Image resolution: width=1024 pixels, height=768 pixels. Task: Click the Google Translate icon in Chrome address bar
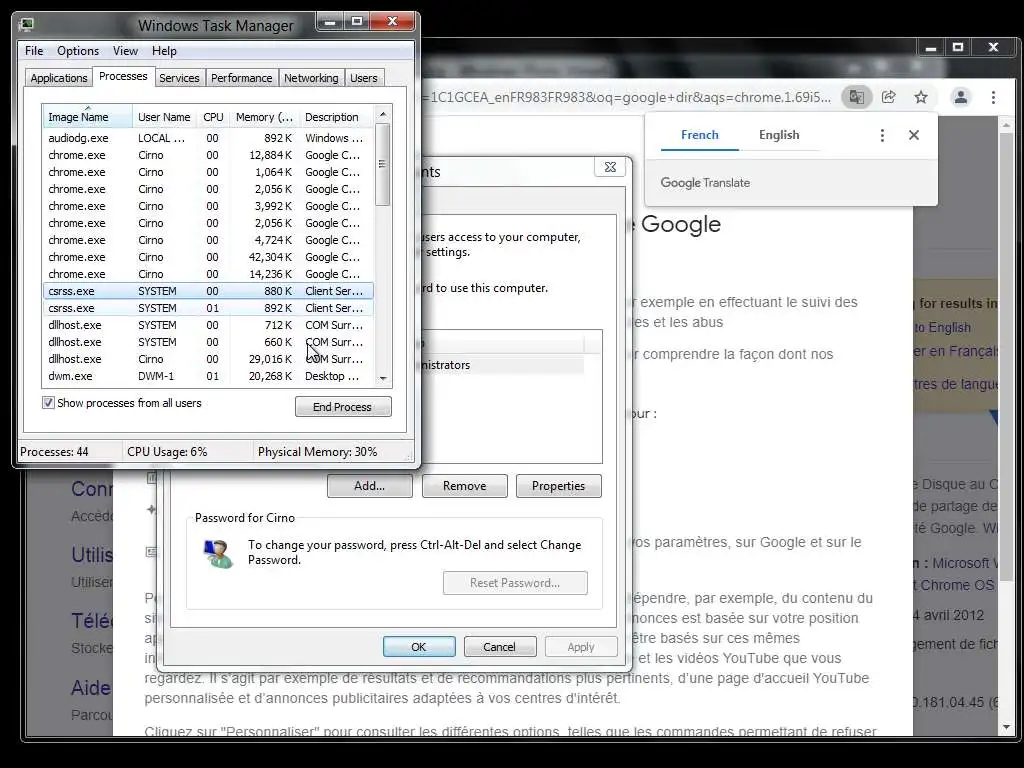coord(856,97)
